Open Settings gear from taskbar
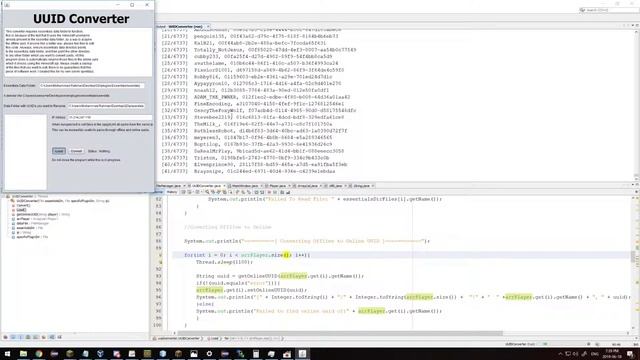This screenshot has height=360, width=640. tap(209, 354)
